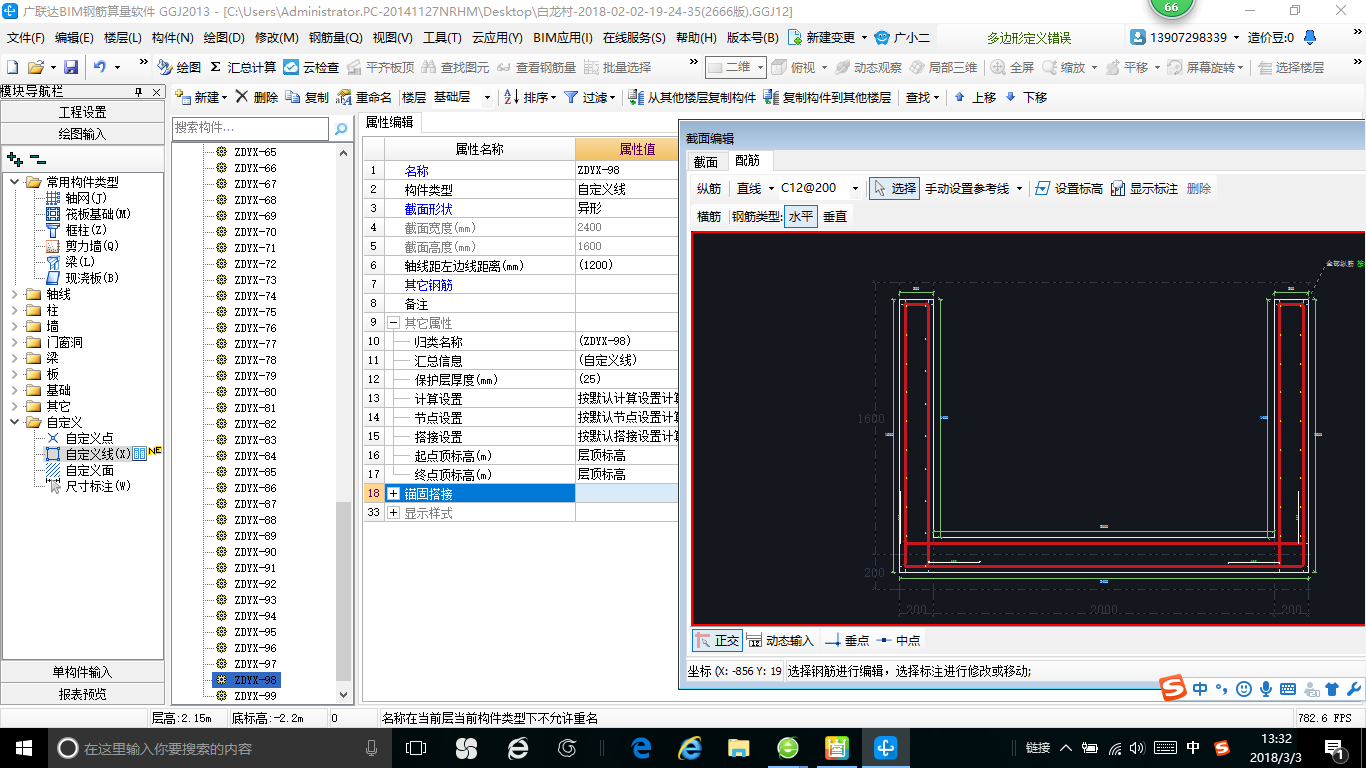Viewport: 1366px width, 768px height.
Task: Click the collapse-all minus icon in navigator
Action: point(37,158)
